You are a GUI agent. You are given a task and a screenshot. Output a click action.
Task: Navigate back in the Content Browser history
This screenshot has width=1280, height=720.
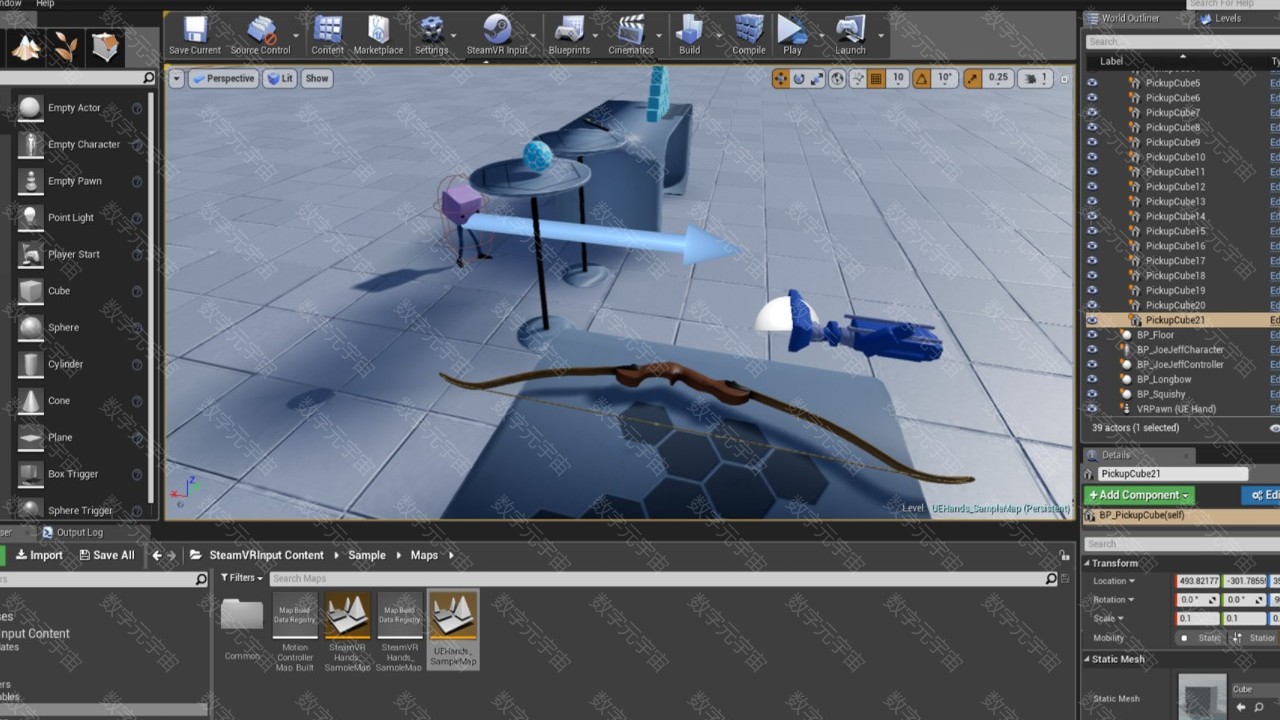tap(157, 555)
